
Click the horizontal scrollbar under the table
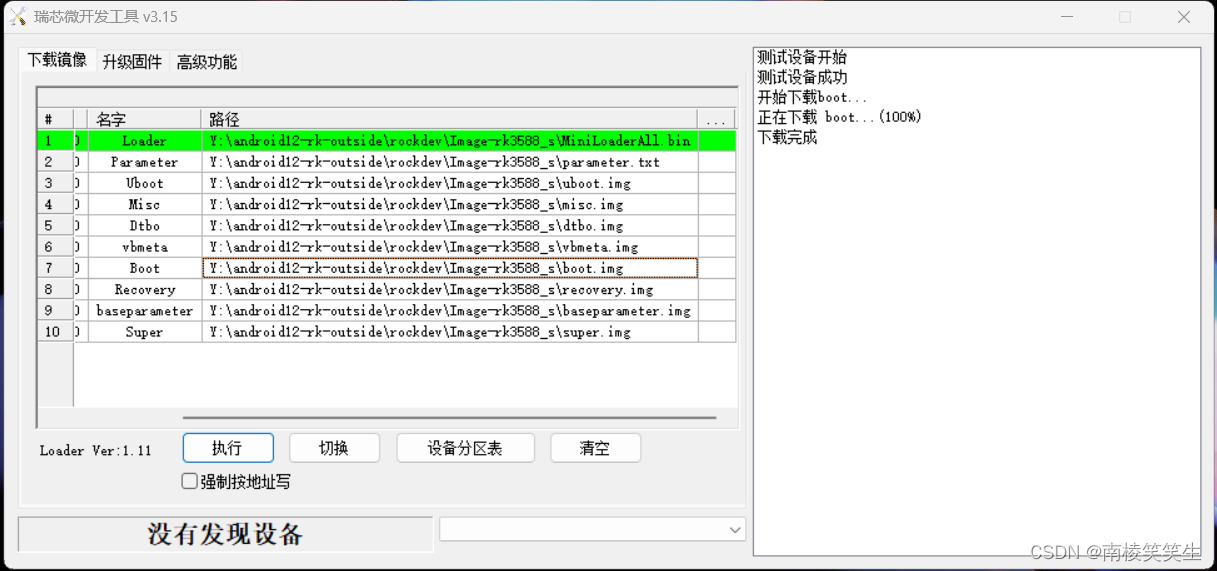[x=449, y=418]
